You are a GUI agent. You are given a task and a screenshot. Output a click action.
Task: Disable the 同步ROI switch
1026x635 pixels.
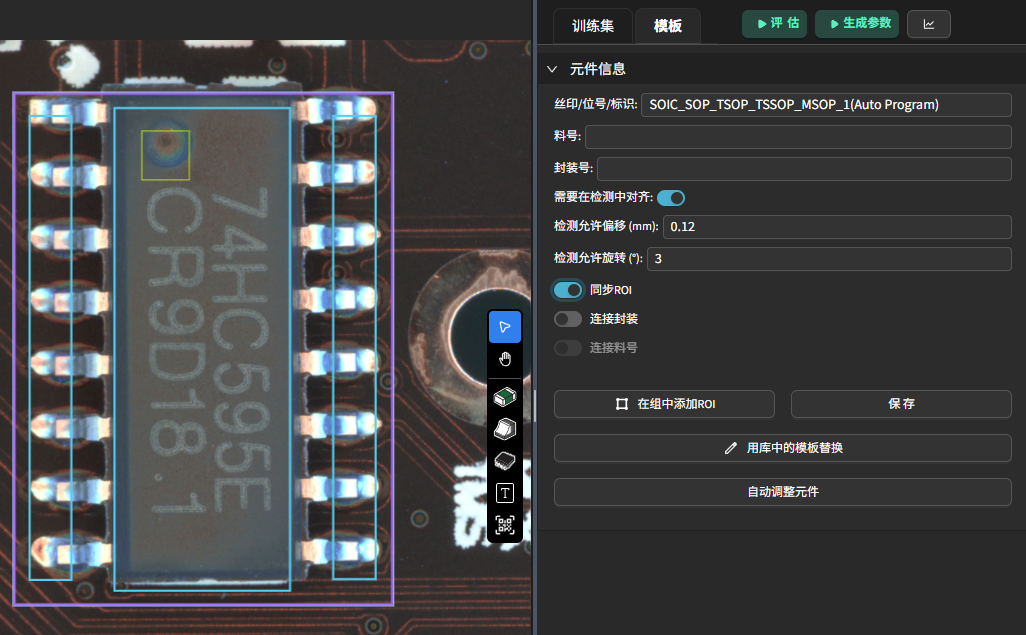(x=568, y=290)
